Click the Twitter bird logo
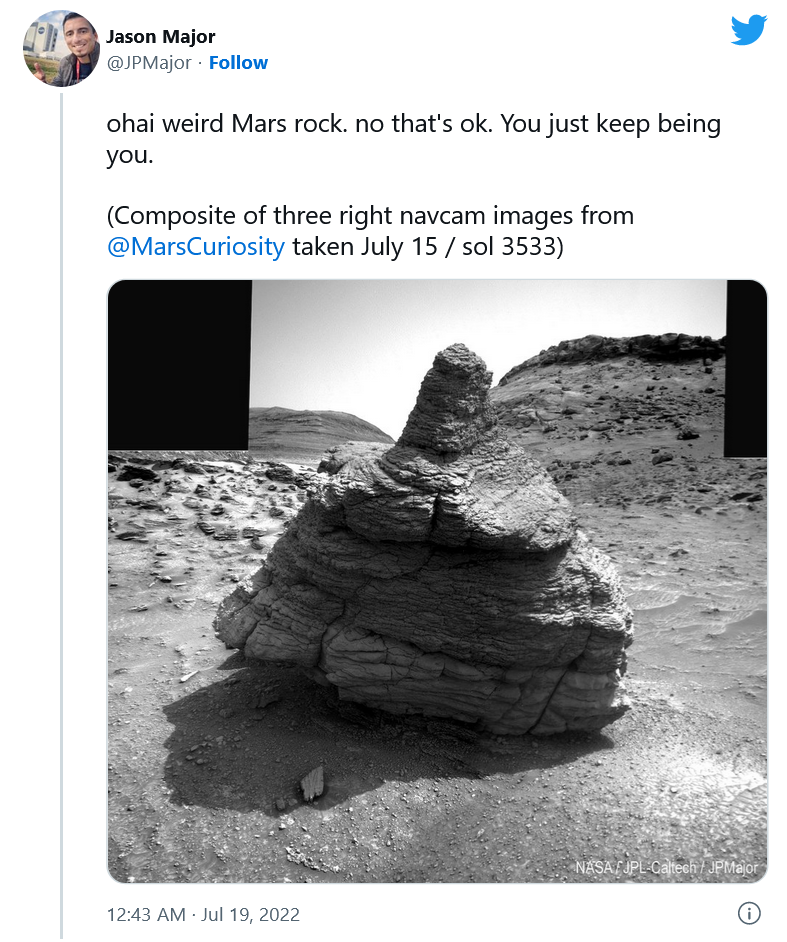The width and height of the screenshot is (787, 942). (748, 29)
